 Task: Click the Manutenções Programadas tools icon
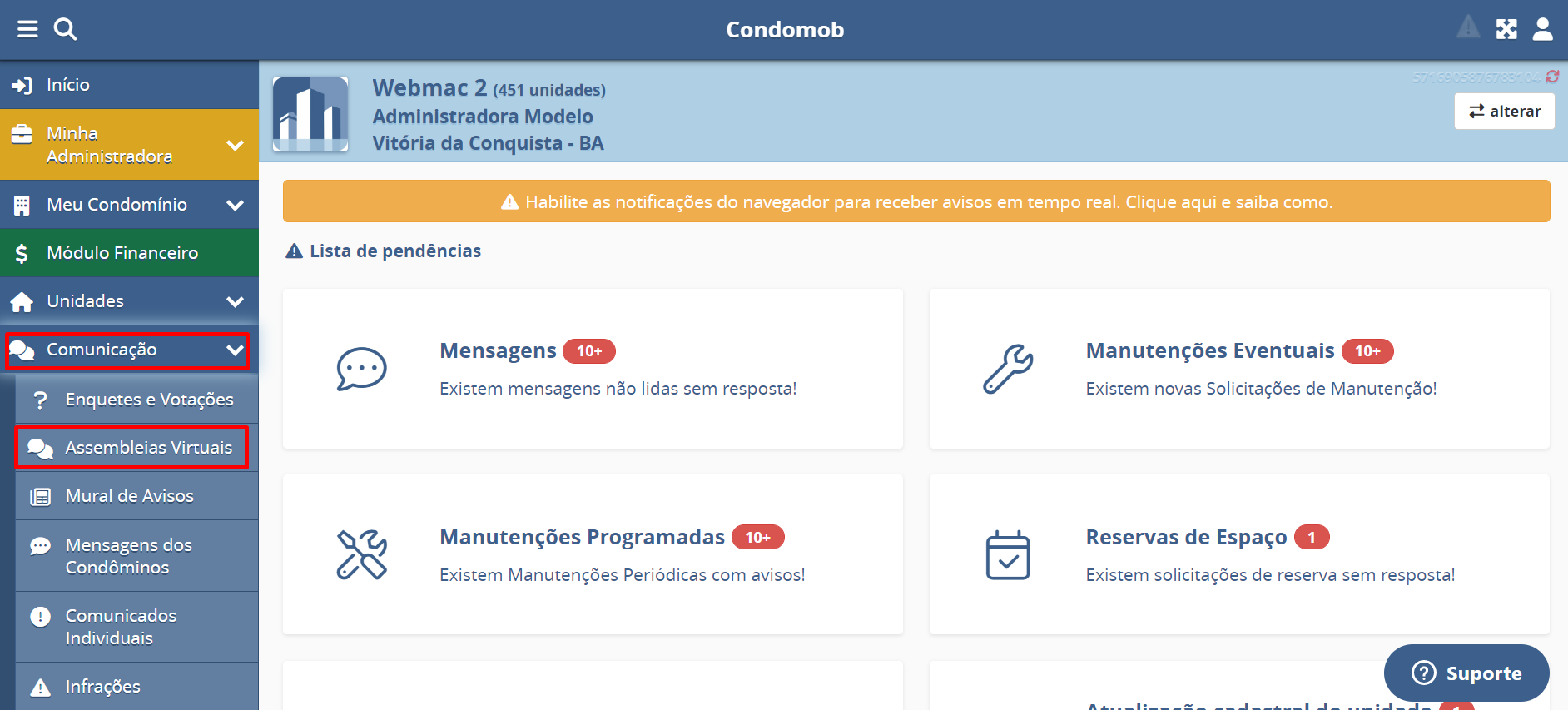pos(361,555)
